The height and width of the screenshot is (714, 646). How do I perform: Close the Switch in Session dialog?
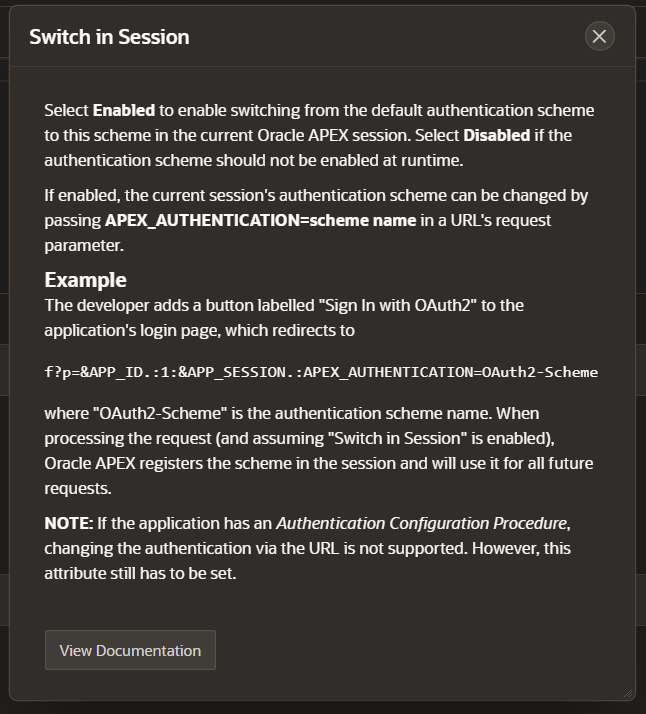600,36
